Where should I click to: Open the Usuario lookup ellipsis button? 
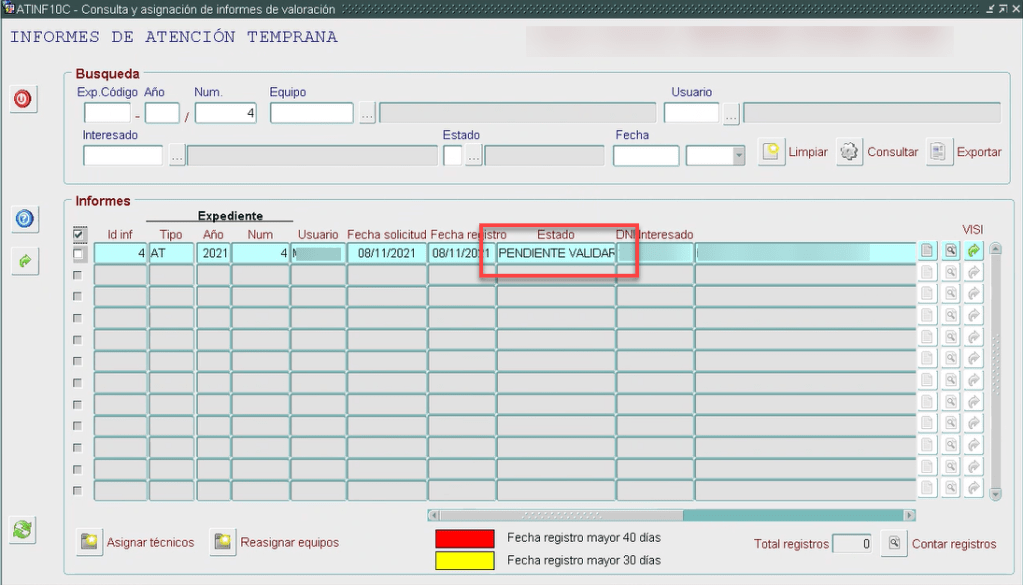point(731,113)
